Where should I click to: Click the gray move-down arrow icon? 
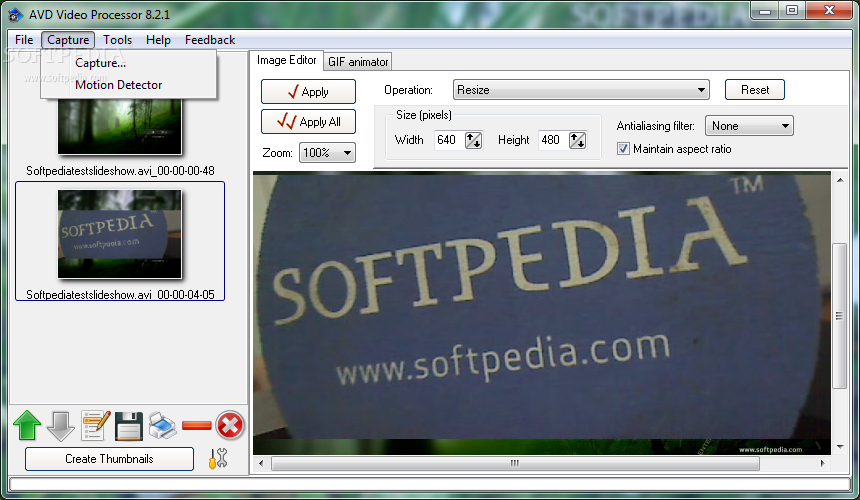click(x=60, y=425)
